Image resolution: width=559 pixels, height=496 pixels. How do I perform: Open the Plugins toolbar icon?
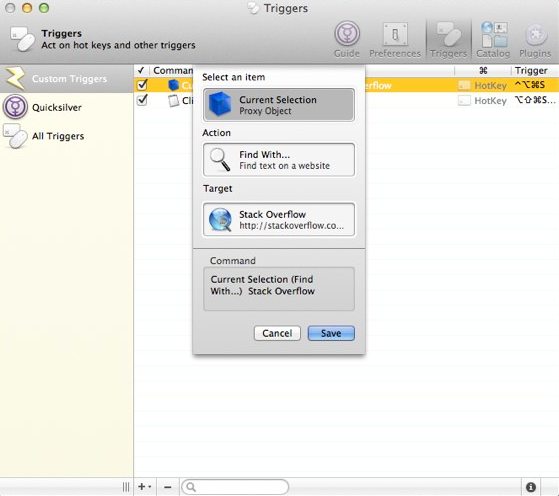(x=535, y=39)
